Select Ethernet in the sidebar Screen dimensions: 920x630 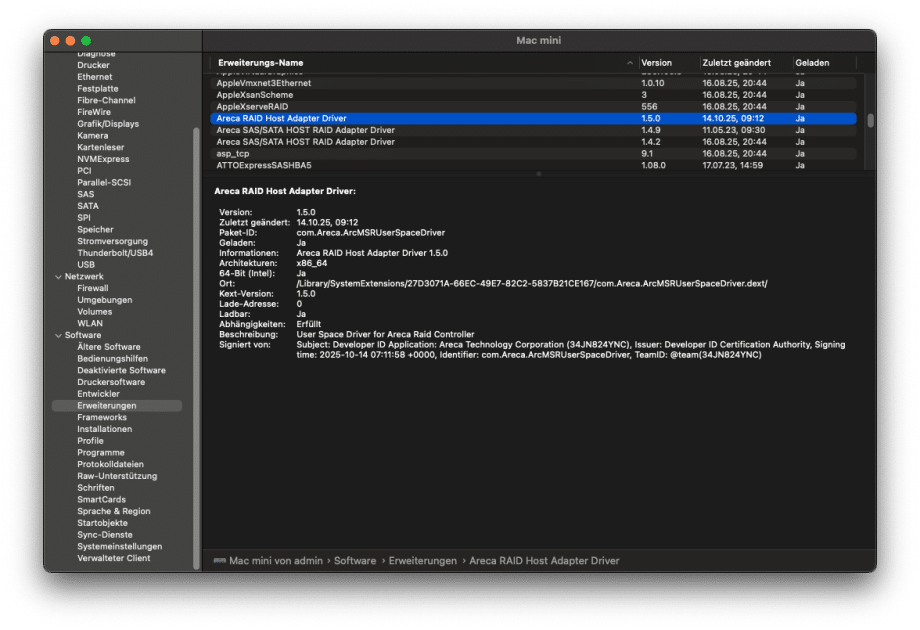94,77
